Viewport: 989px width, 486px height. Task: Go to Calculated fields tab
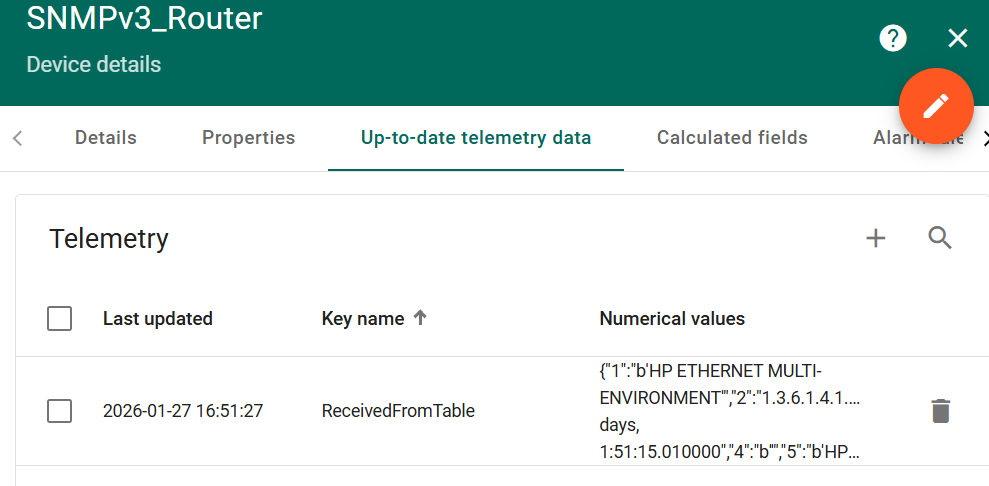732,138
